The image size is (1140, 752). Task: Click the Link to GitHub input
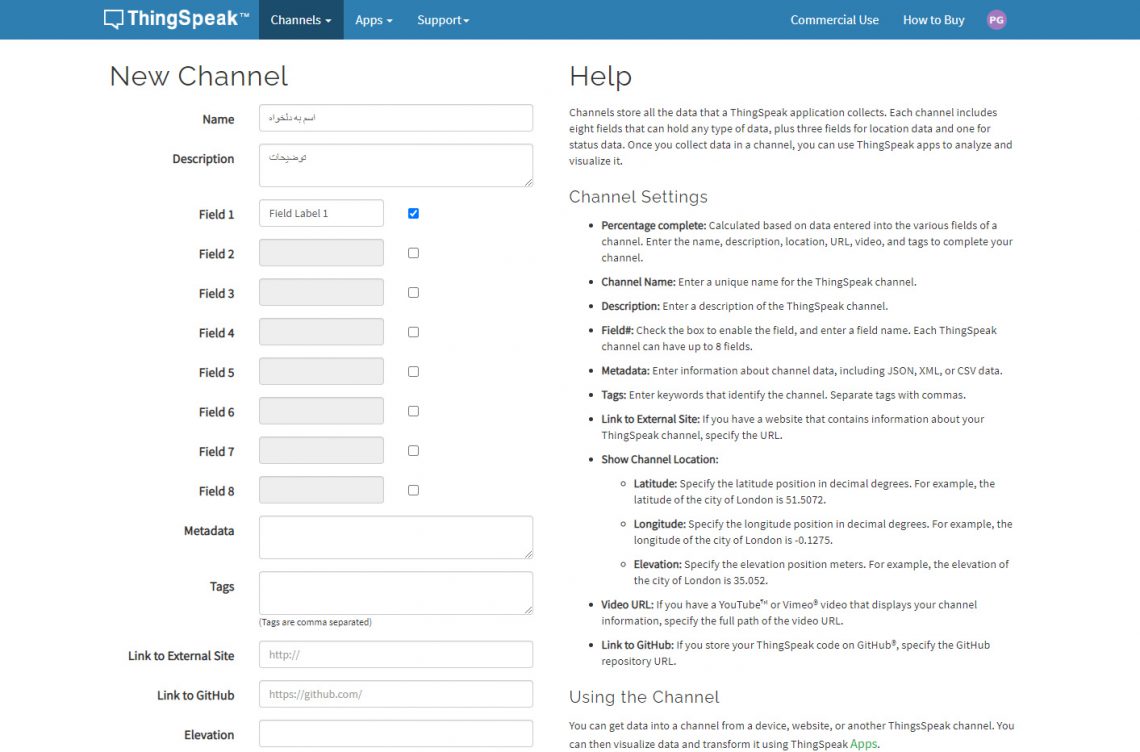(x=395, y=694)
